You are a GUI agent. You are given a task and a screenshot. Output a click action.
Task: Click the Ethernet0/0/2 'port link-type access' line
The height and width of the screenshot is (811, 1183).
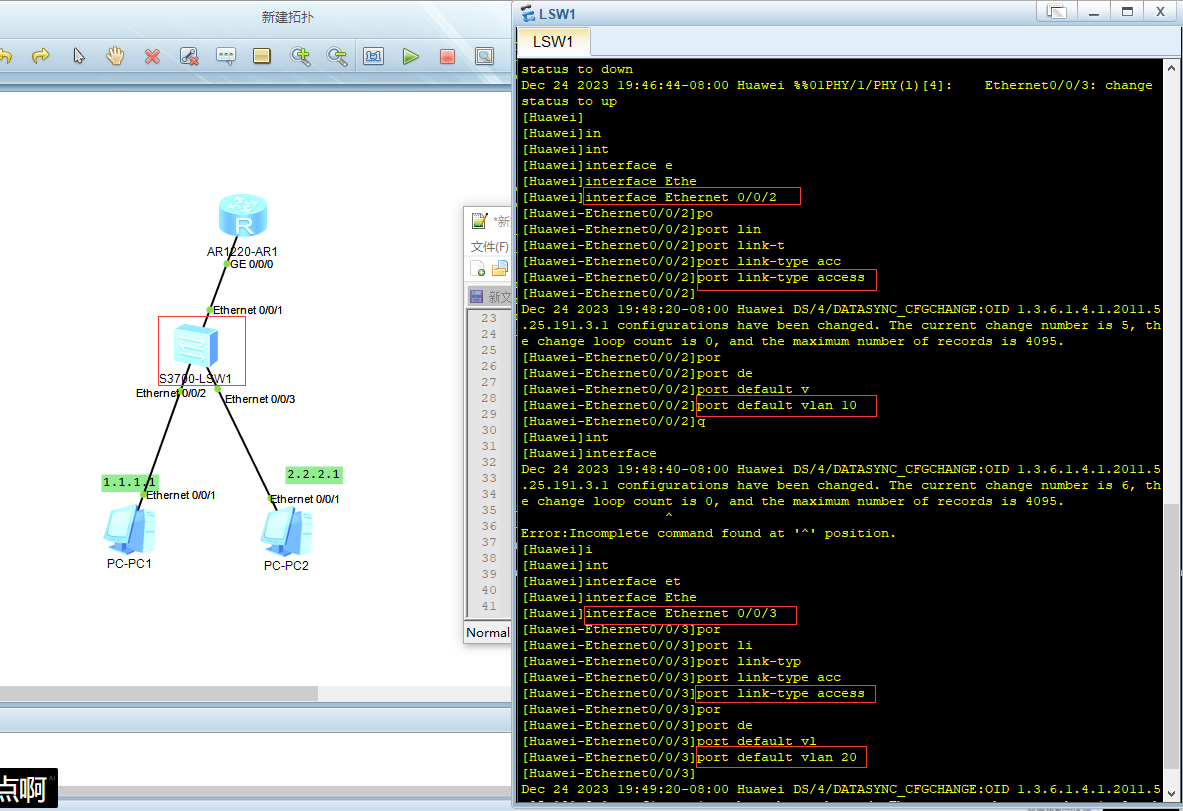tap(781, 278)
